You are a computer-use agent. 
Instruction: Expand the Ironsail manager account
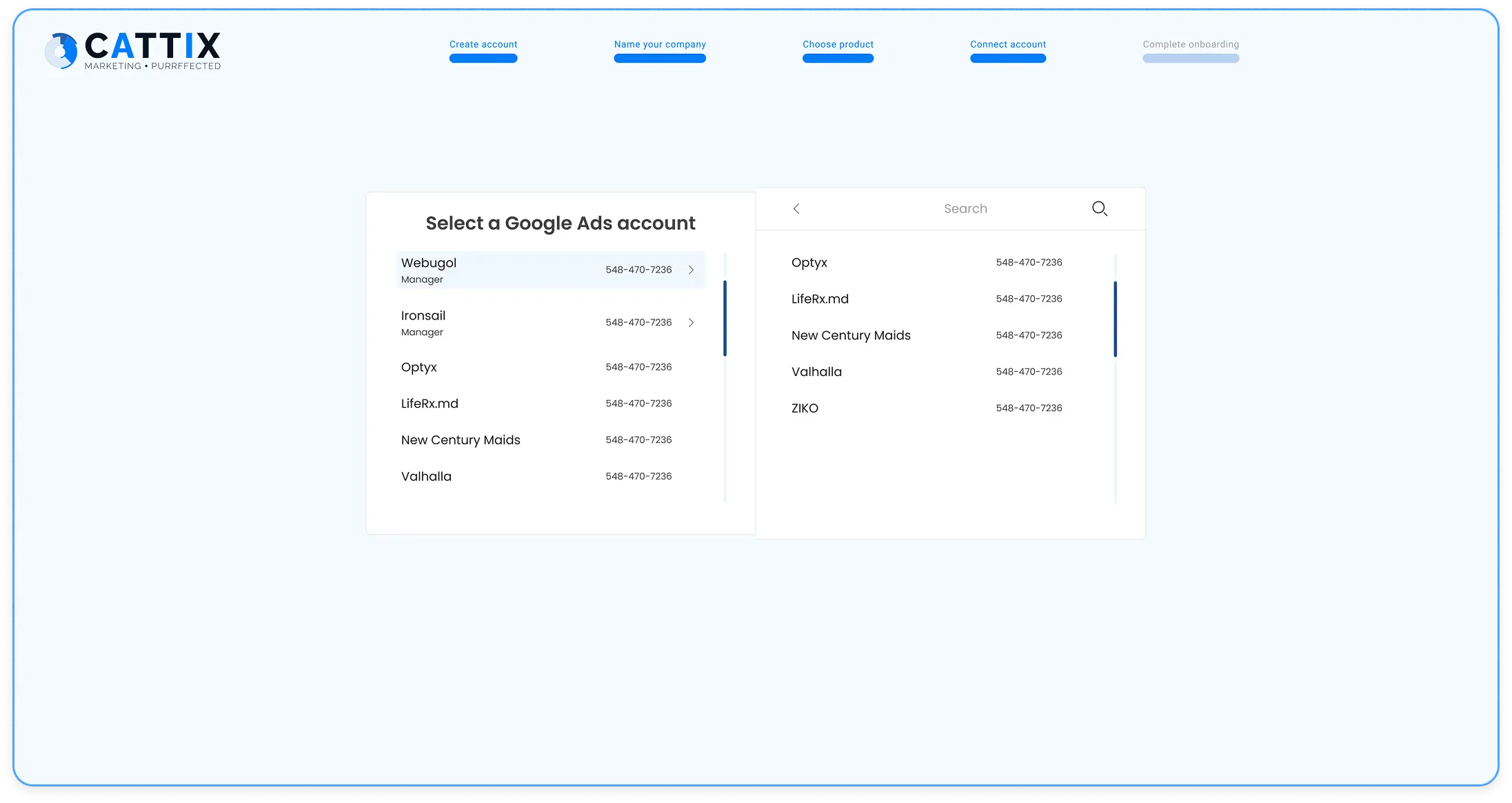coord(691,321)
